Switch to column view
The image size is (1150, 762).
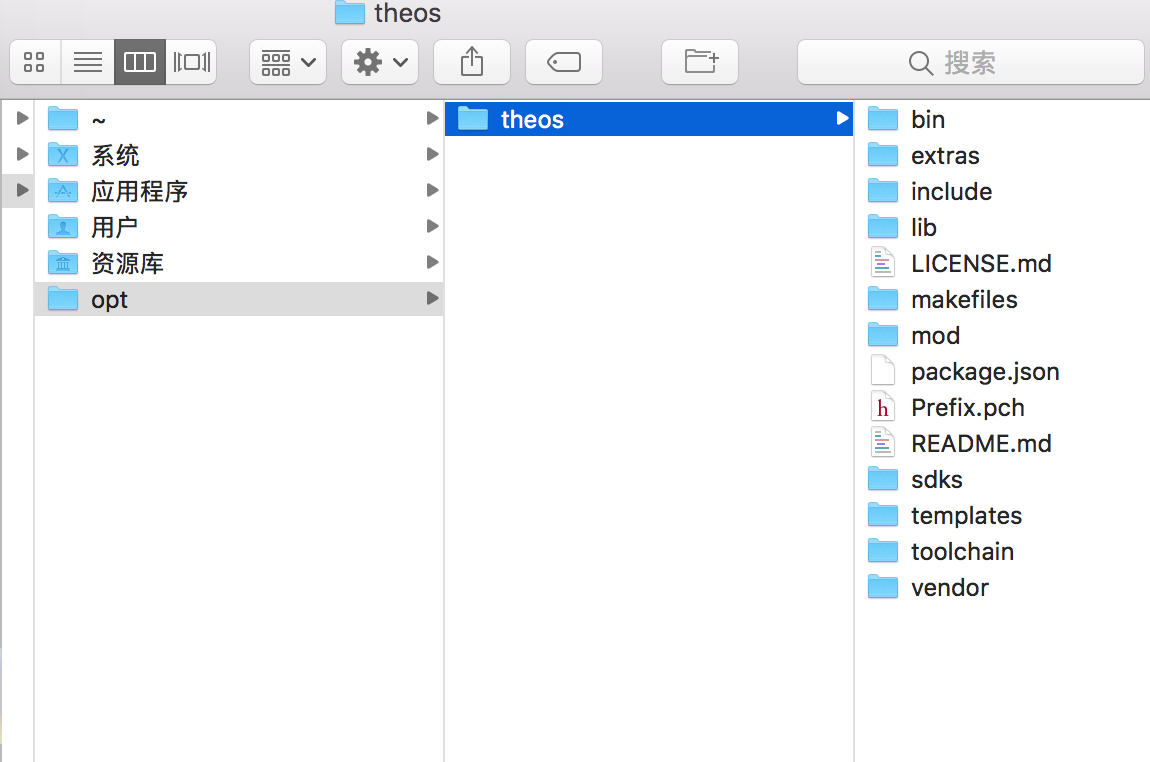[x=139, y=62]
